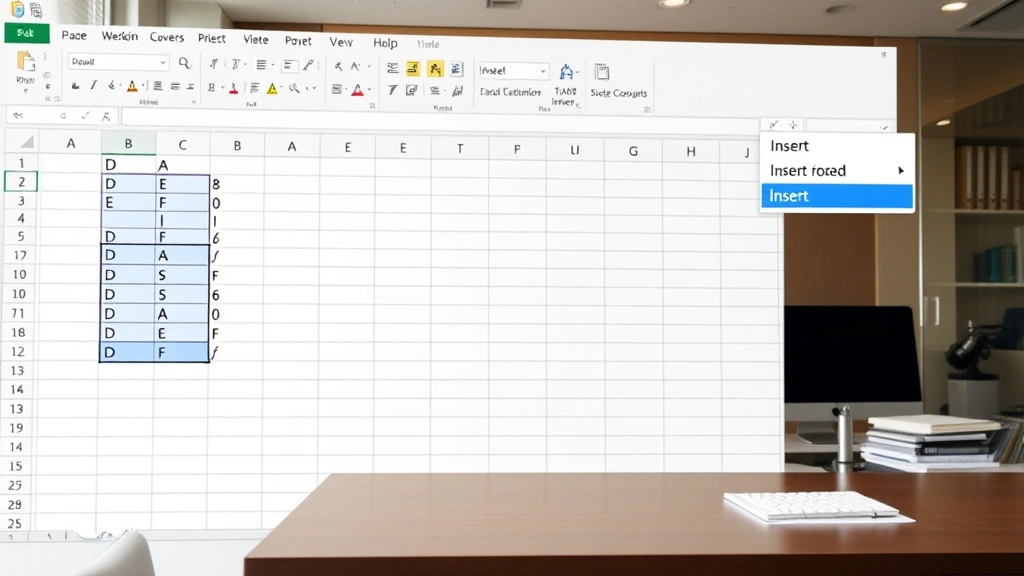Click the Table Insert icon in the ribbon
1024x576 pixels.
pyautogui.click(x=566, y=71)
